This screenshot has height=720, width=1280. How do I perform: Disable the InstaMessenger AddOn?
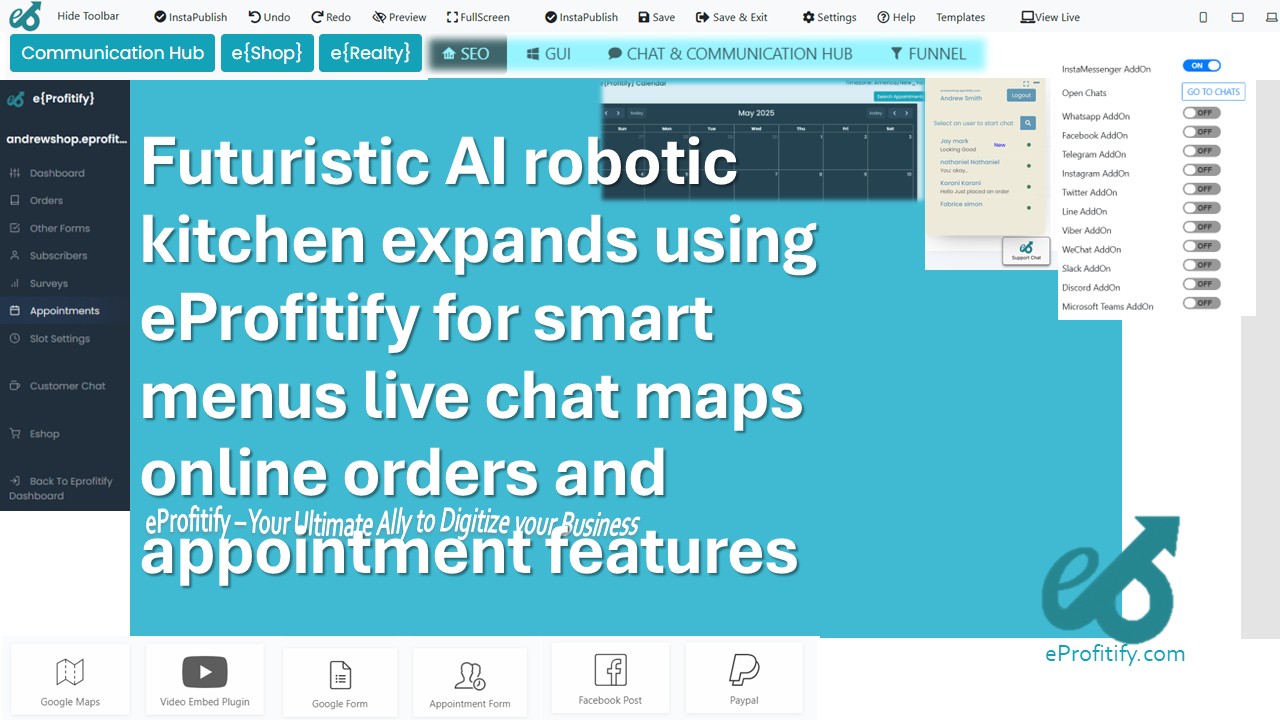click(1202, 65)
